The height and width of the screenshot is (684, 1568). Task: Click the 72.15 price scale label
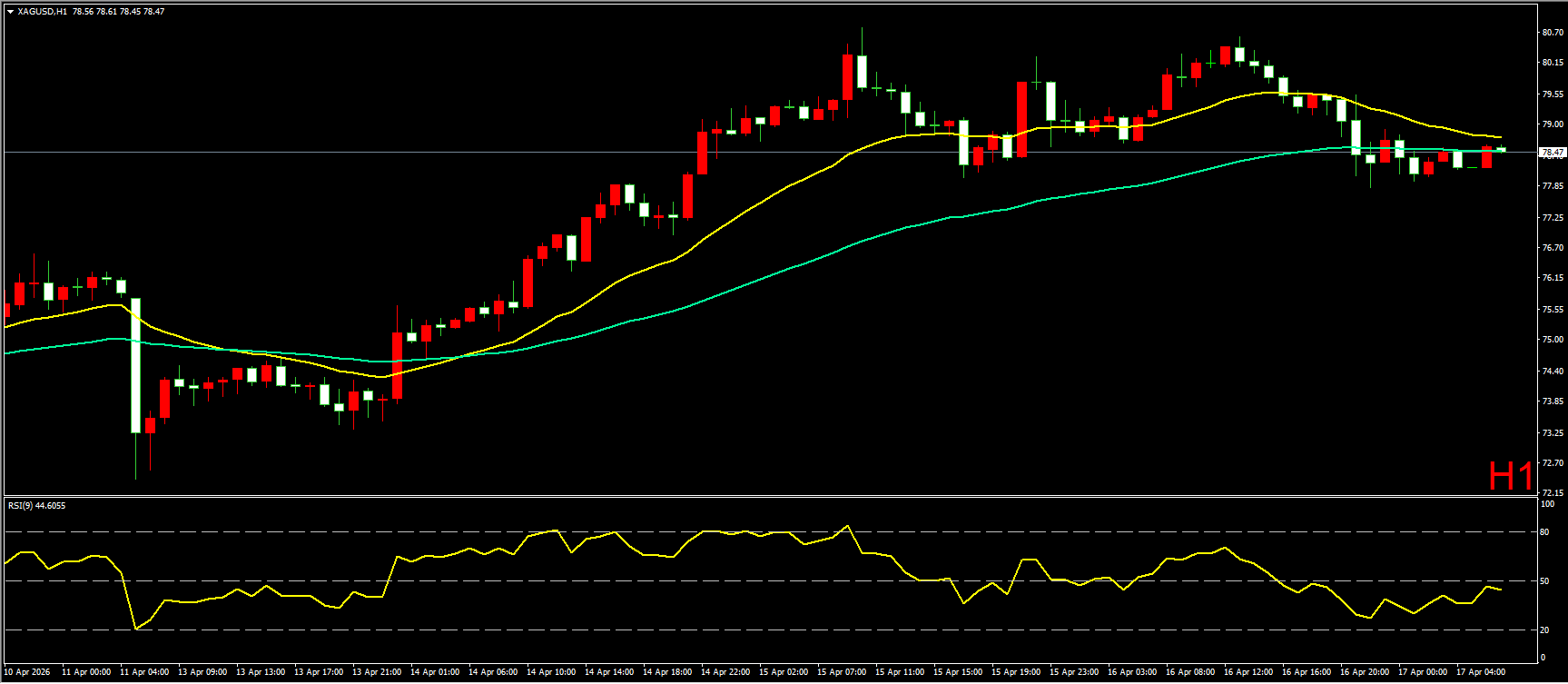(x=1552, y=492)
